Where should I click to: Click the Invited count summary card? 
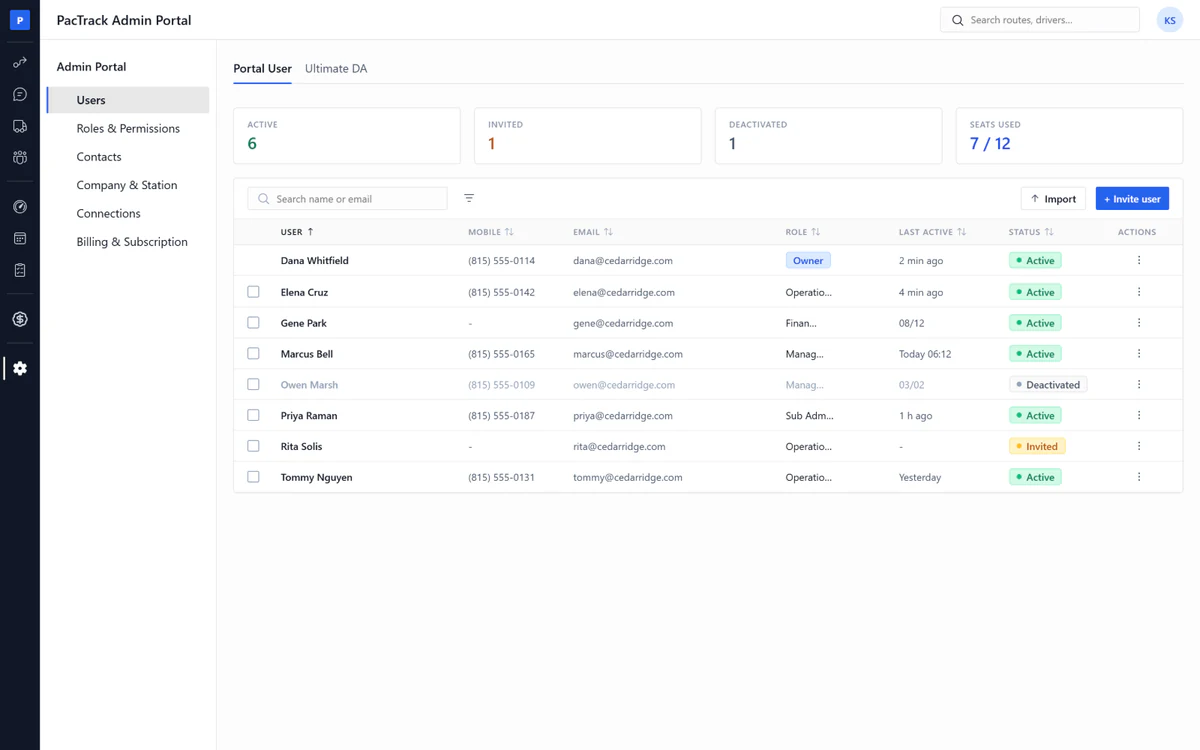[587, 136]
